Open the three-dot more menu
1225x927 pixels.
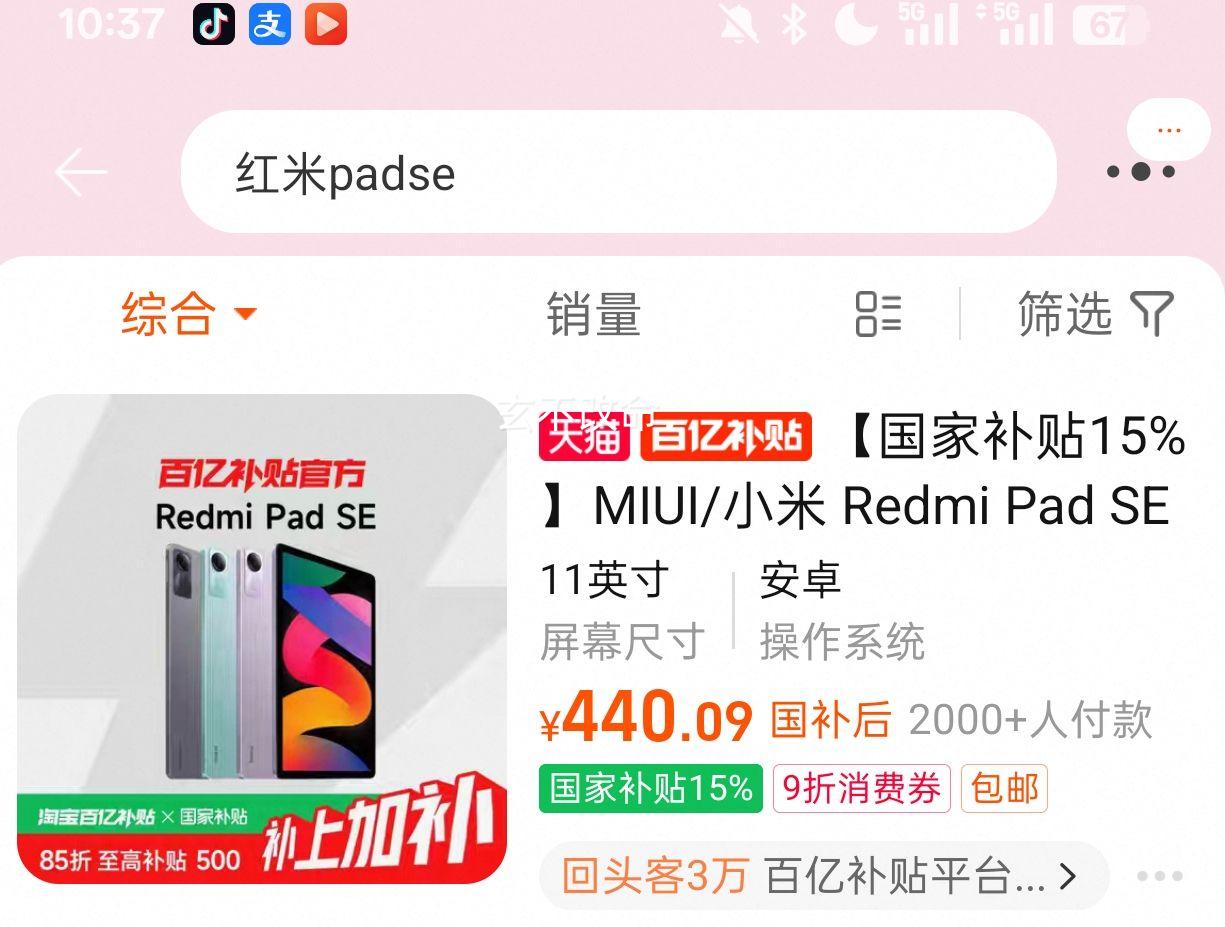[x=1141, y=172]
